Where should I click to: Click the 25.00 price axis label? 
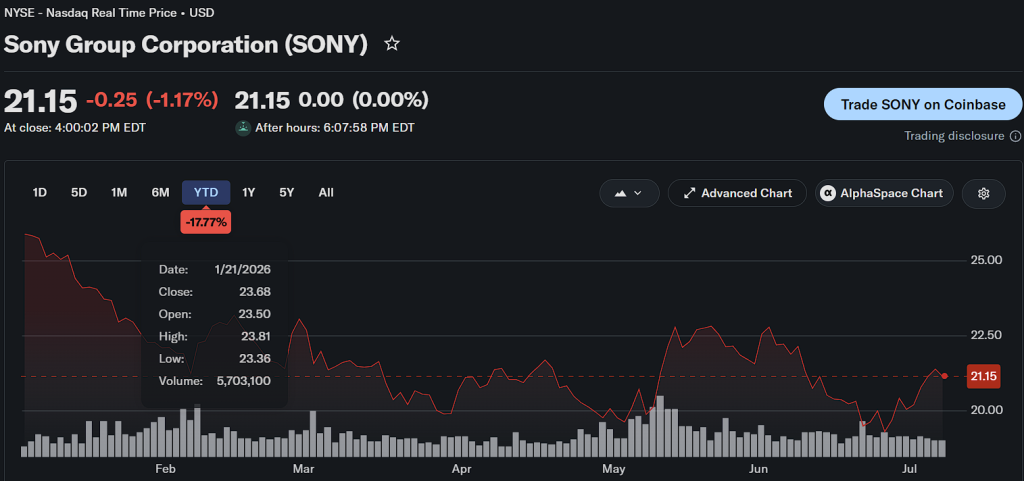click(x=985, y=260)
